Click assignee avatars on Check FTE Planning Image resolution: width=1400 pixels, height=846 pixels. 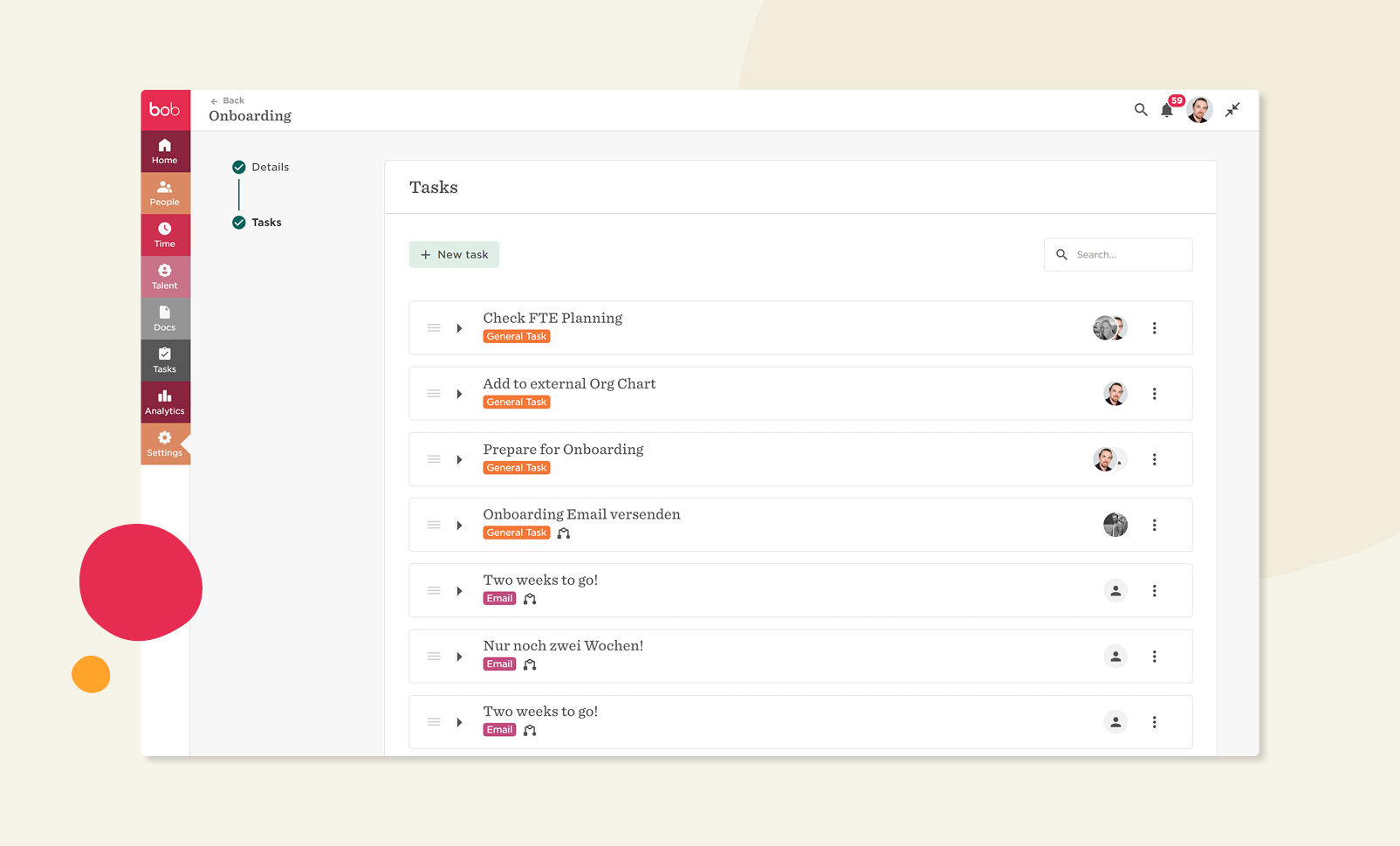tap(1110, 328)
